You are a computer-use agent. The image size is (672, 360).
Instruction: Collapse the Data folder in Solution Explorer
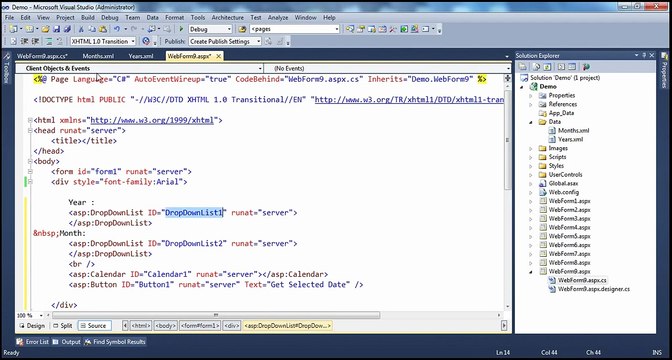pos(531,122)
